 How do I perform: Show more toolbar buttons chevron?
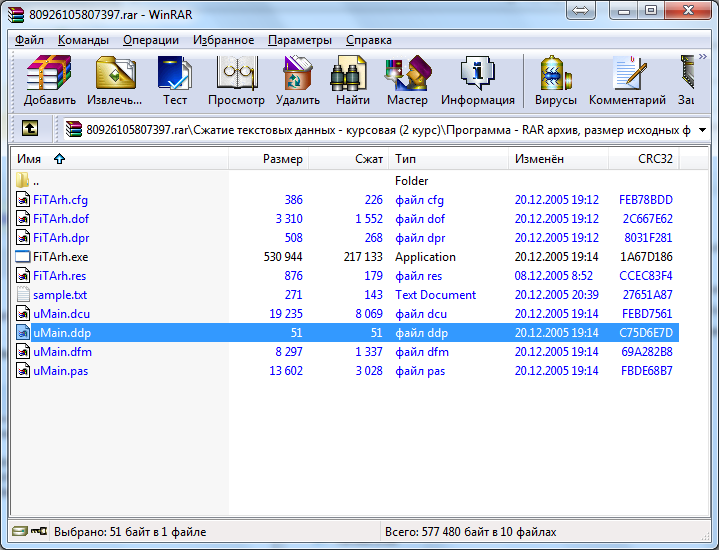702,56
